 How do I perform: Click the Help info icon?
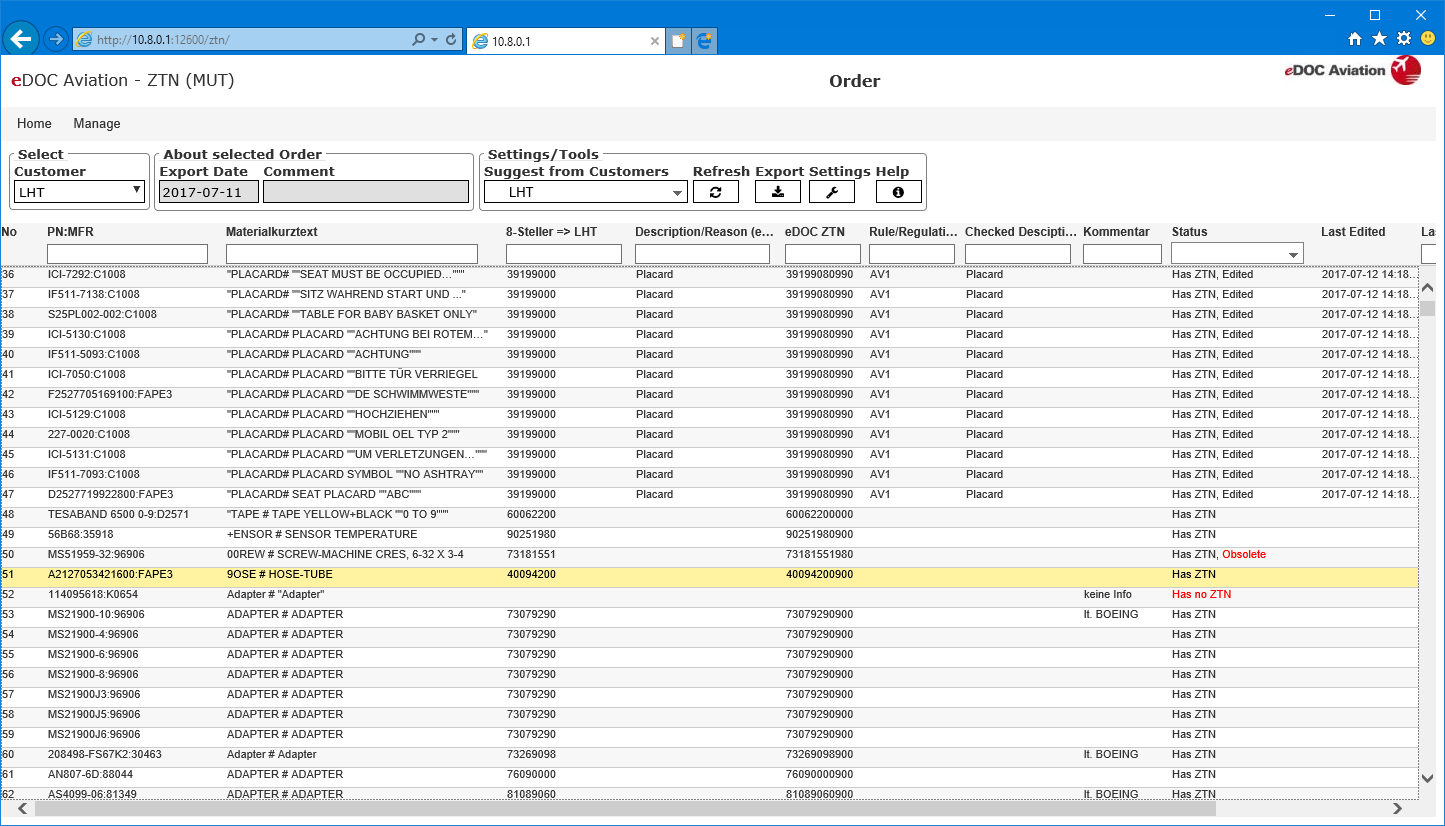click(898, 192)
